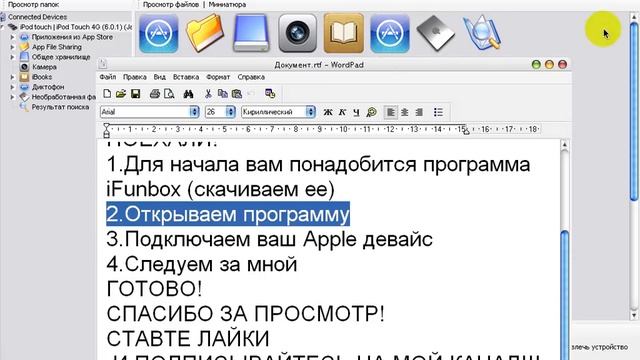Click the Документ.rtf - WordPad title bar
The image size is (640, 360).
[319, 64]
